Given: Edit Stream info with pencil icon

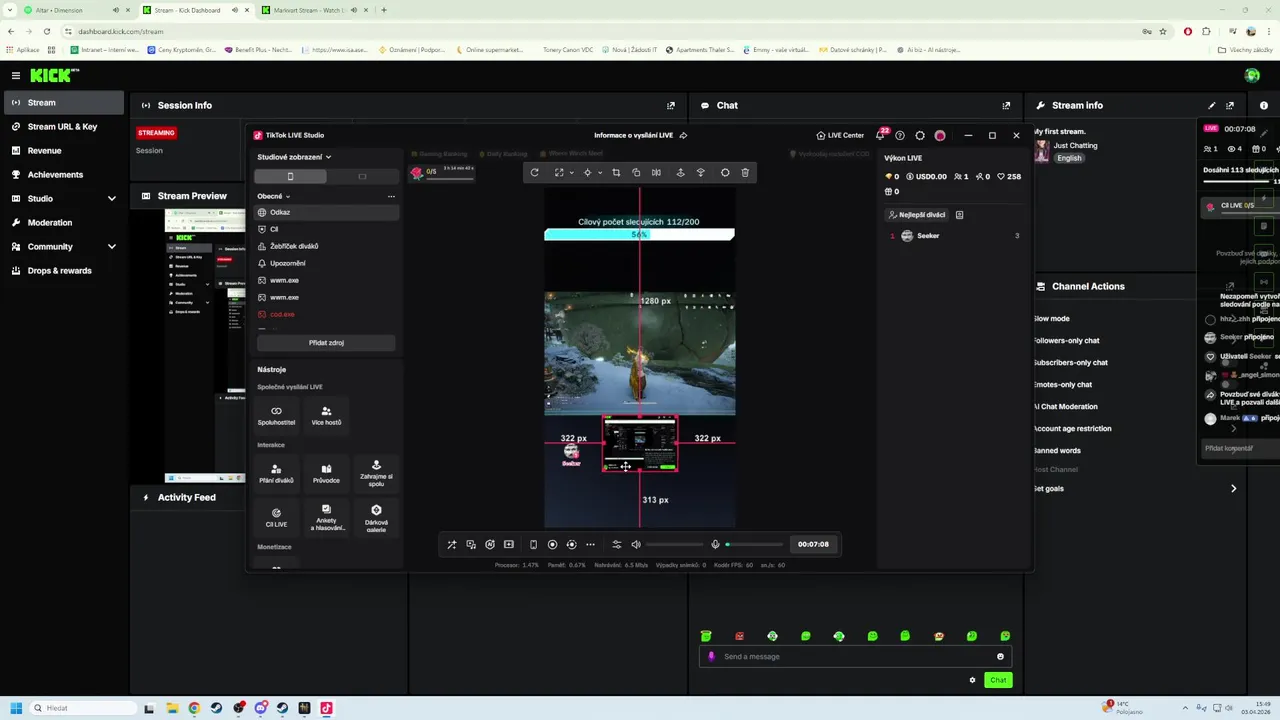Looking at the screenshot, I should pyautogui.click(x=1212, y=105).
